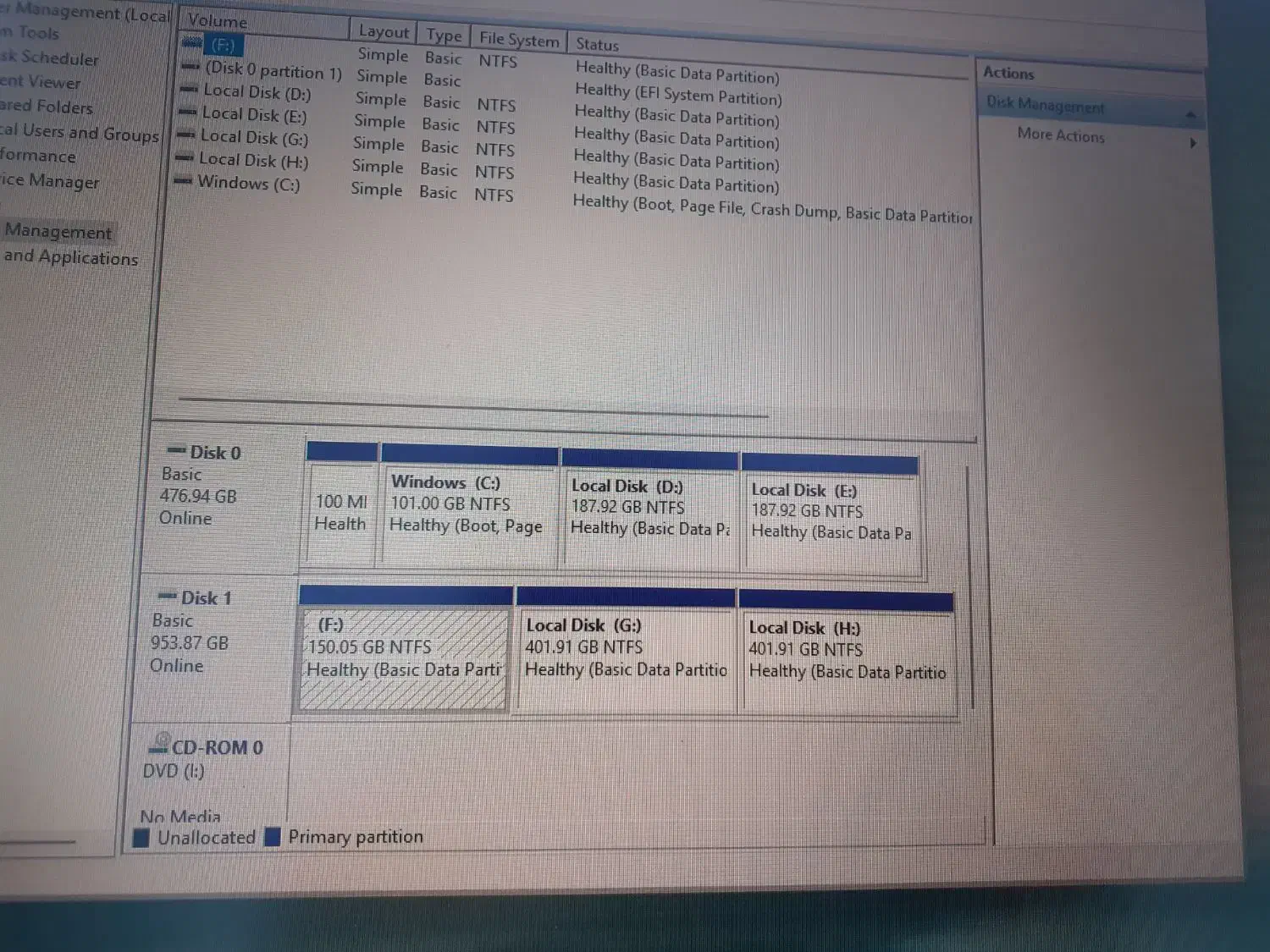Select Disk Management in the left tree
Screen dimensions: 1270x952
click(x=58, y=231)
